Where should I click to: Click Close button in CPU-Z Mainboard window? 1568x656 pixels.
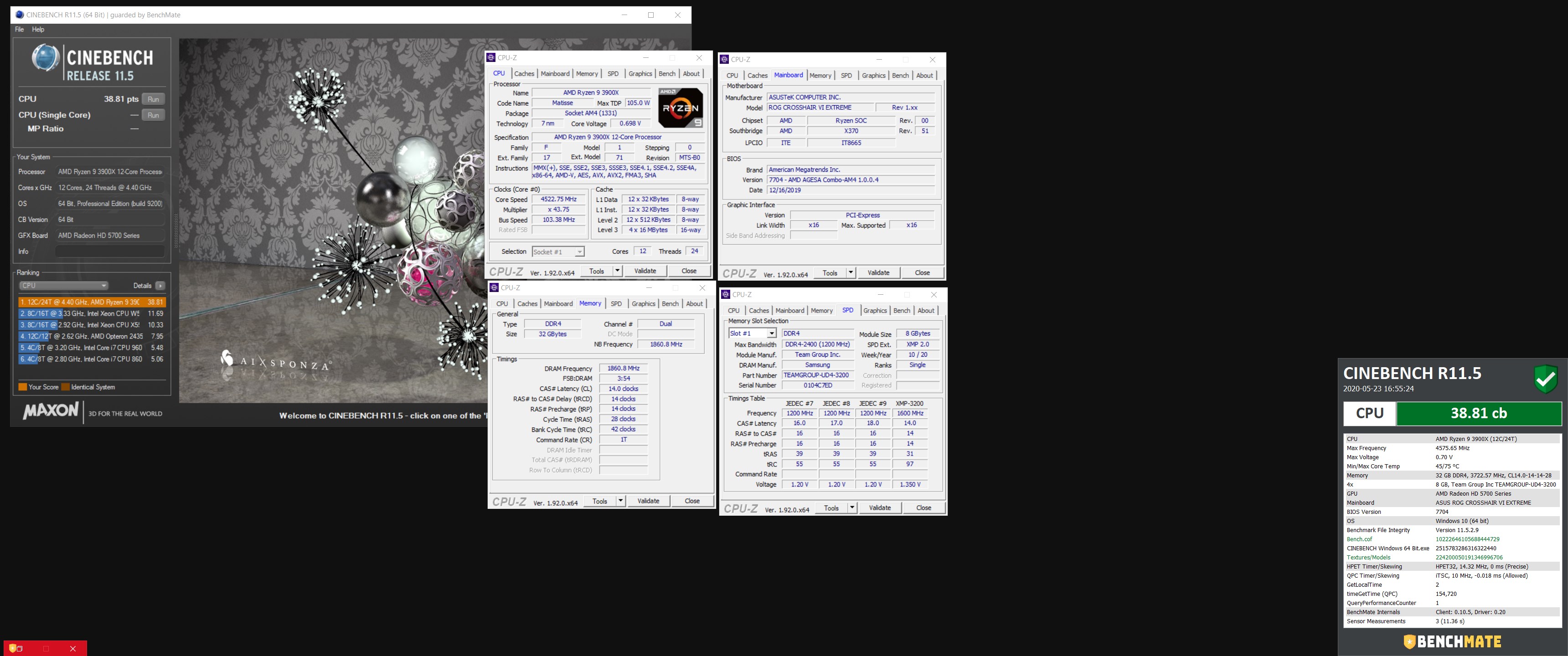(x=922, y=272)
